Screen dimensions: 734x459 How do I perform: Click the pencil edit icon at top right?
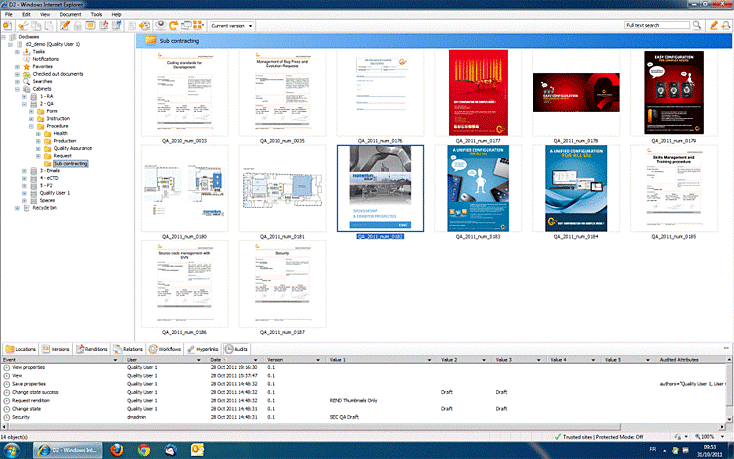[x=713, y=24]
